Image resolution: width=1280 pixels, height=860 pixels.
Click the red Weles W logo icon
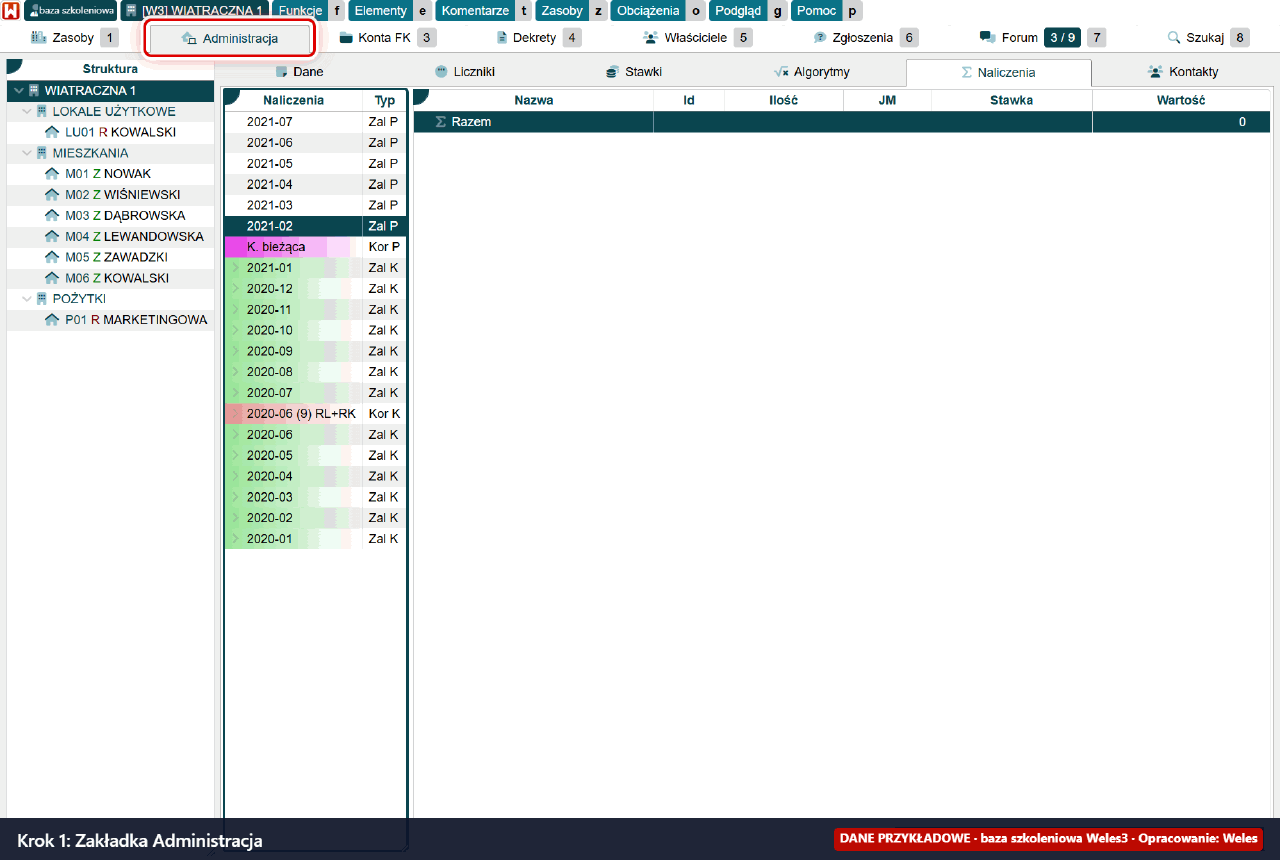point(11,11)
